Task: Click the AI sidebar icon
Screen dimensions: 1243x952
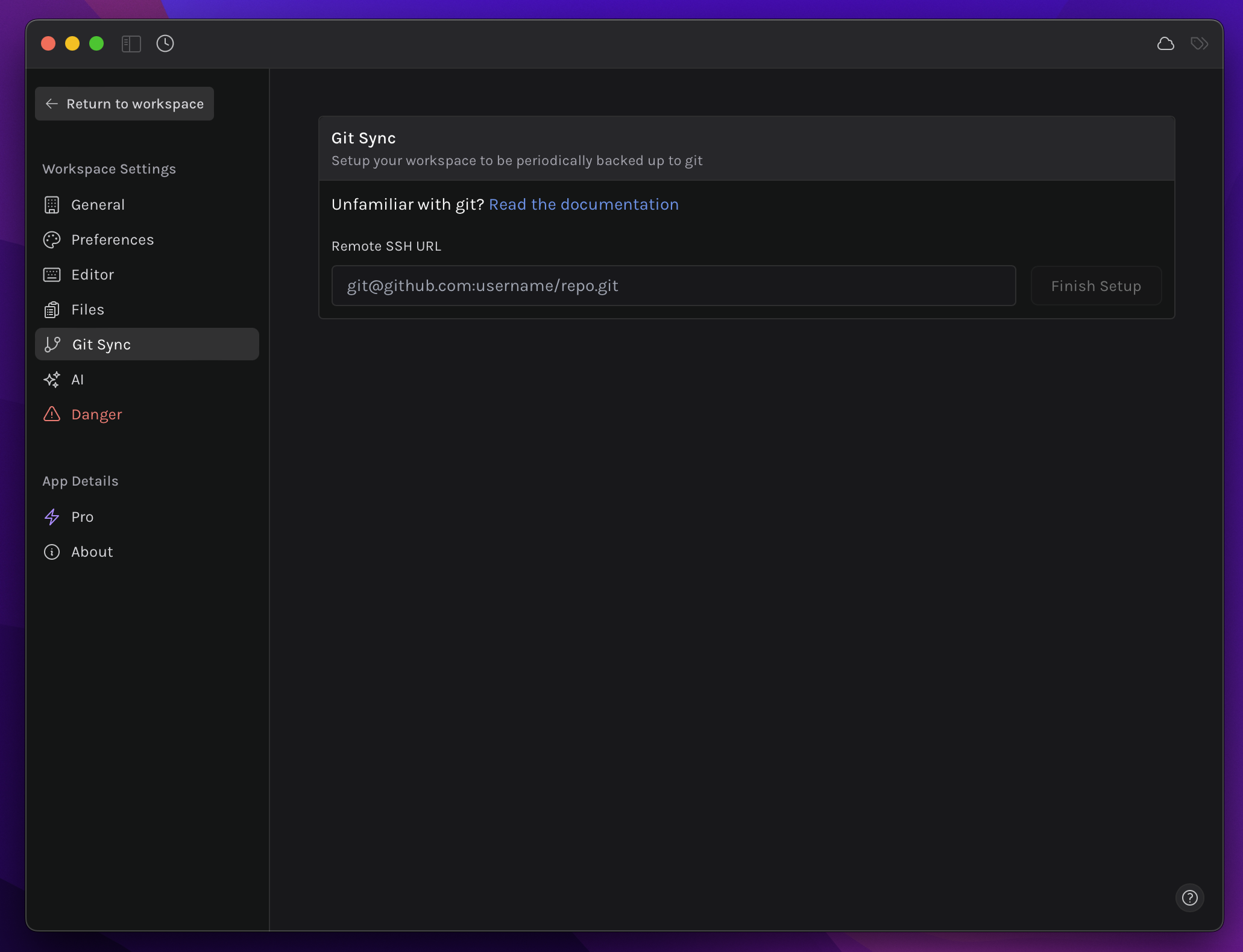Action: point(51,379)
